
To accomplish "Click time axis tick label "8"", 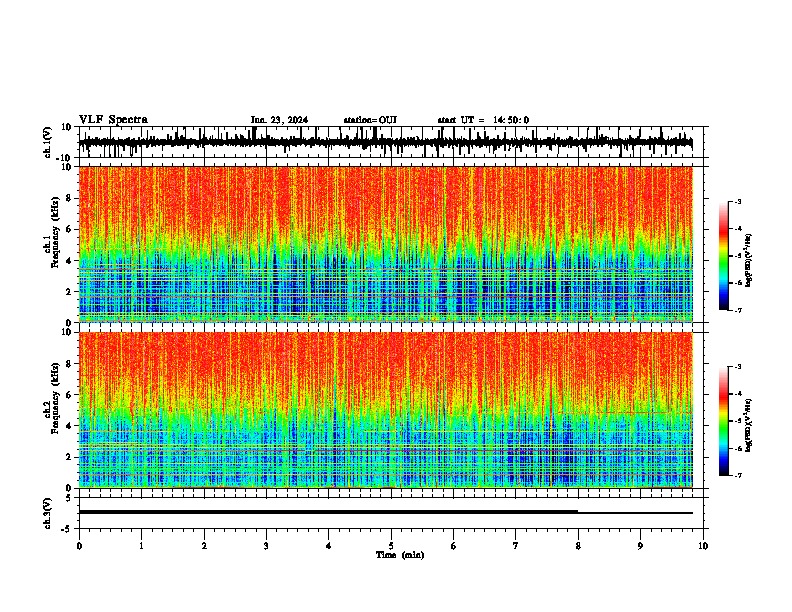I will point(578,546).
